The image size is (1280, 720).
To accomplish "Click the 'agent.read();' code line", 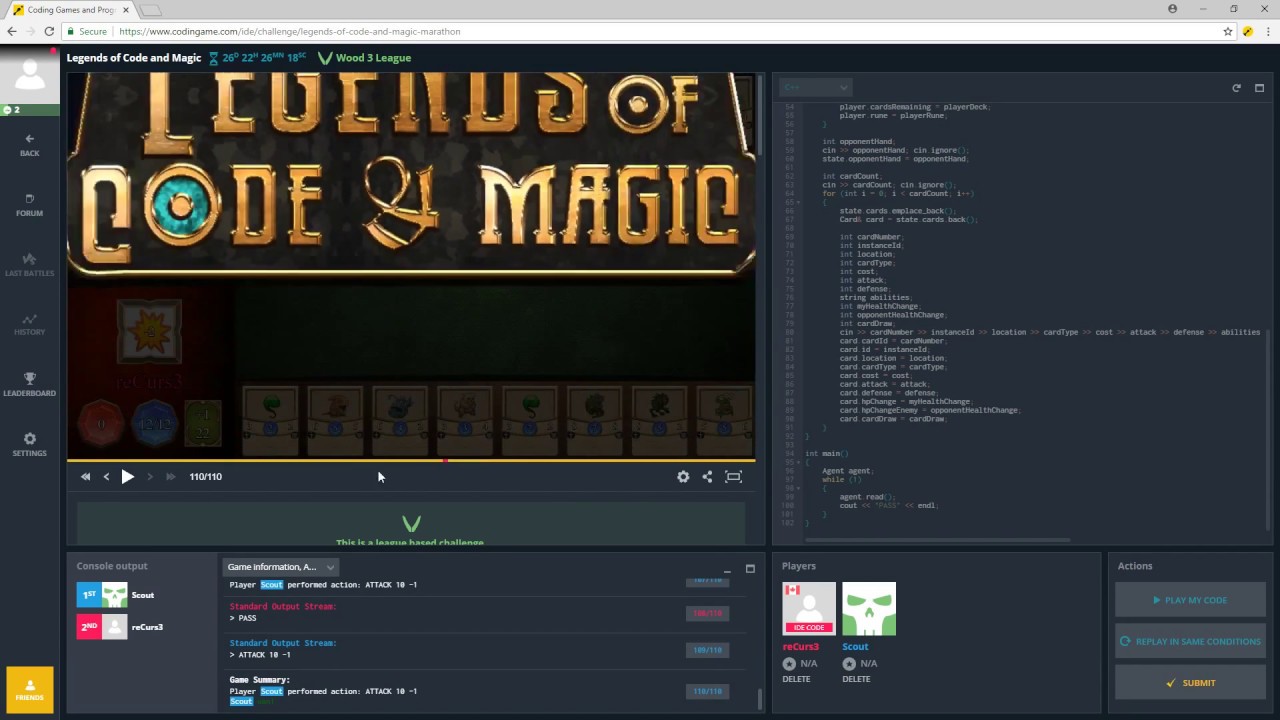I will click(867, 497).
